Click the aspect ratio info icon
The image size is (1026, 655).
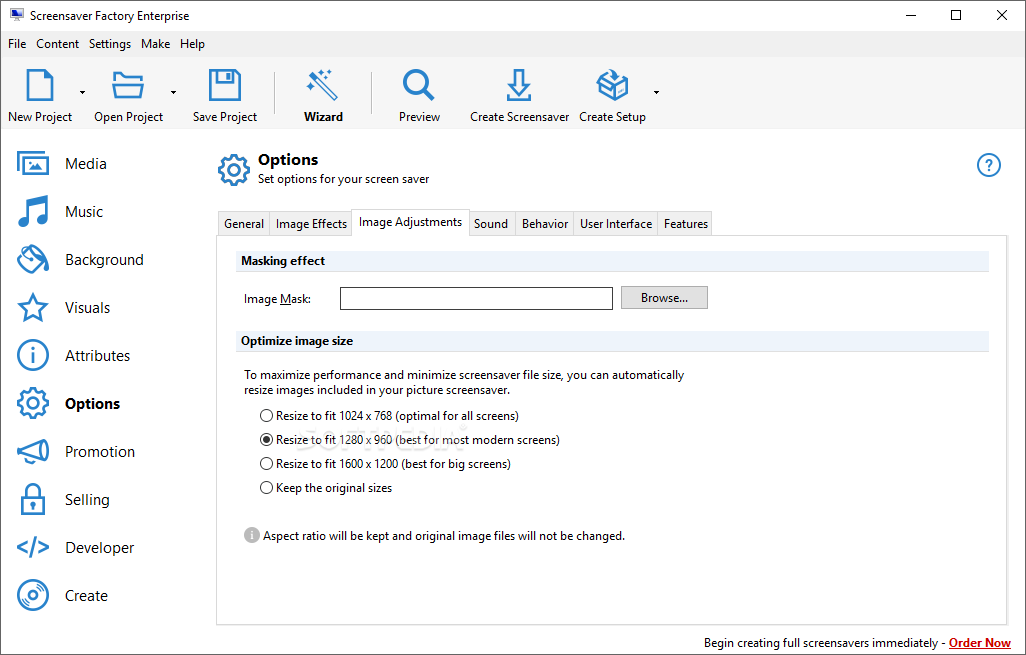coord(251,535)
